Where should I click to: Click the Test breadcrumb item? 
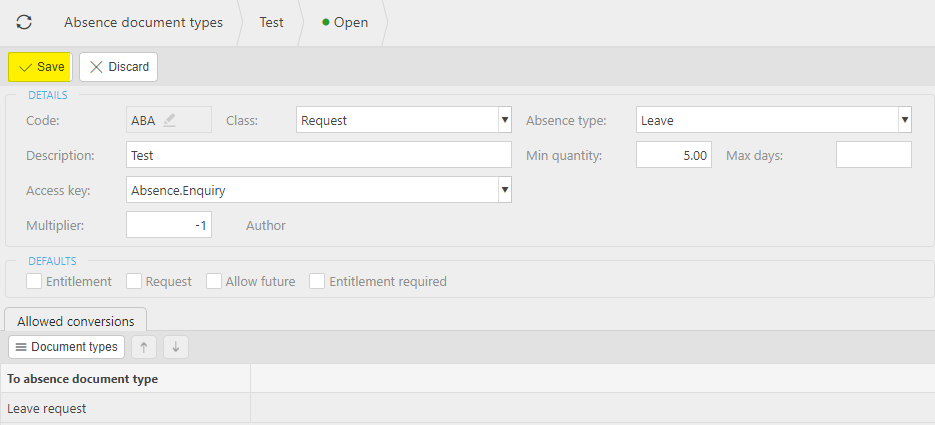coord(271,23)
